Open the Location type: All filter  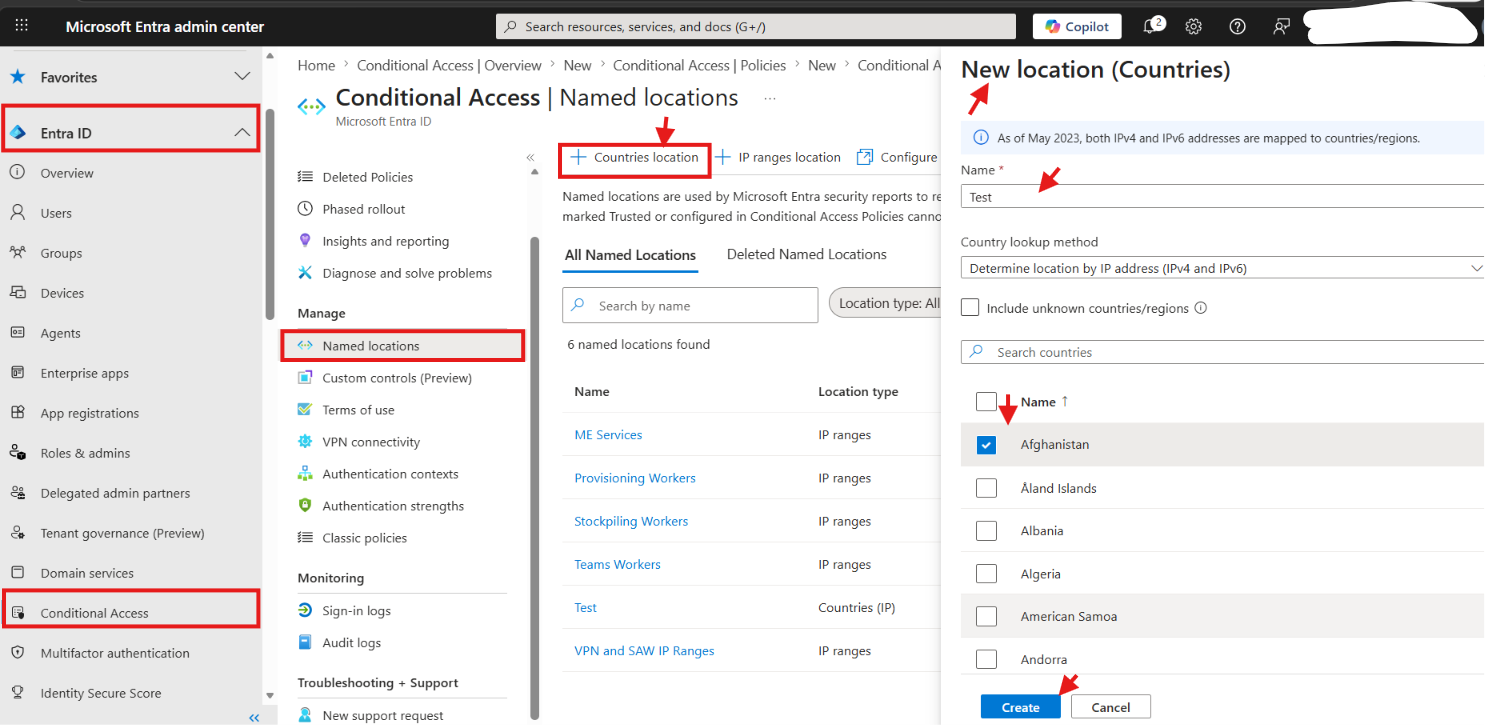click(x=885, y=304)
